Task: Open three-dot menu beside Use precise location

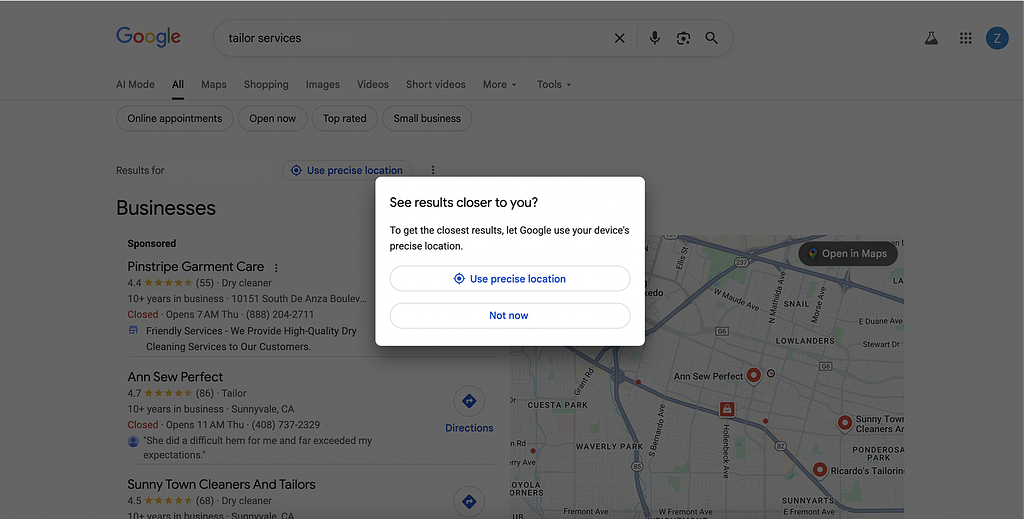Action: click(x=432, y=170)
